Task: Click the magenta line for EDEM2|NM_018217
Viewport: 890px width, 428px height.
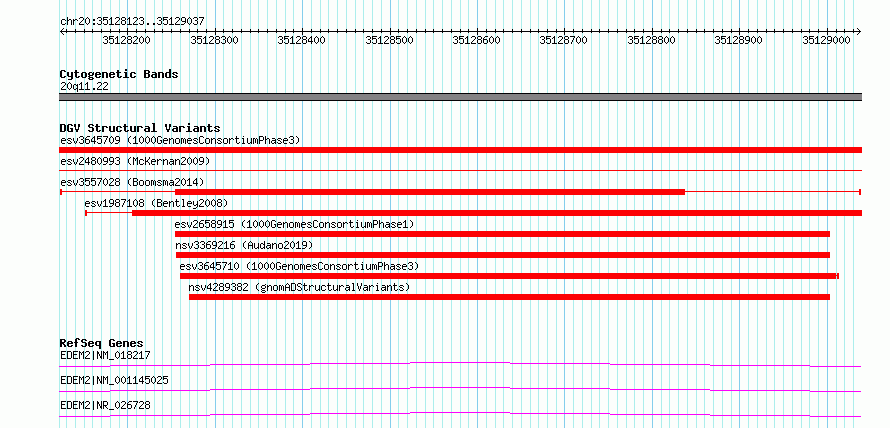Action: [x=460, y=364]
